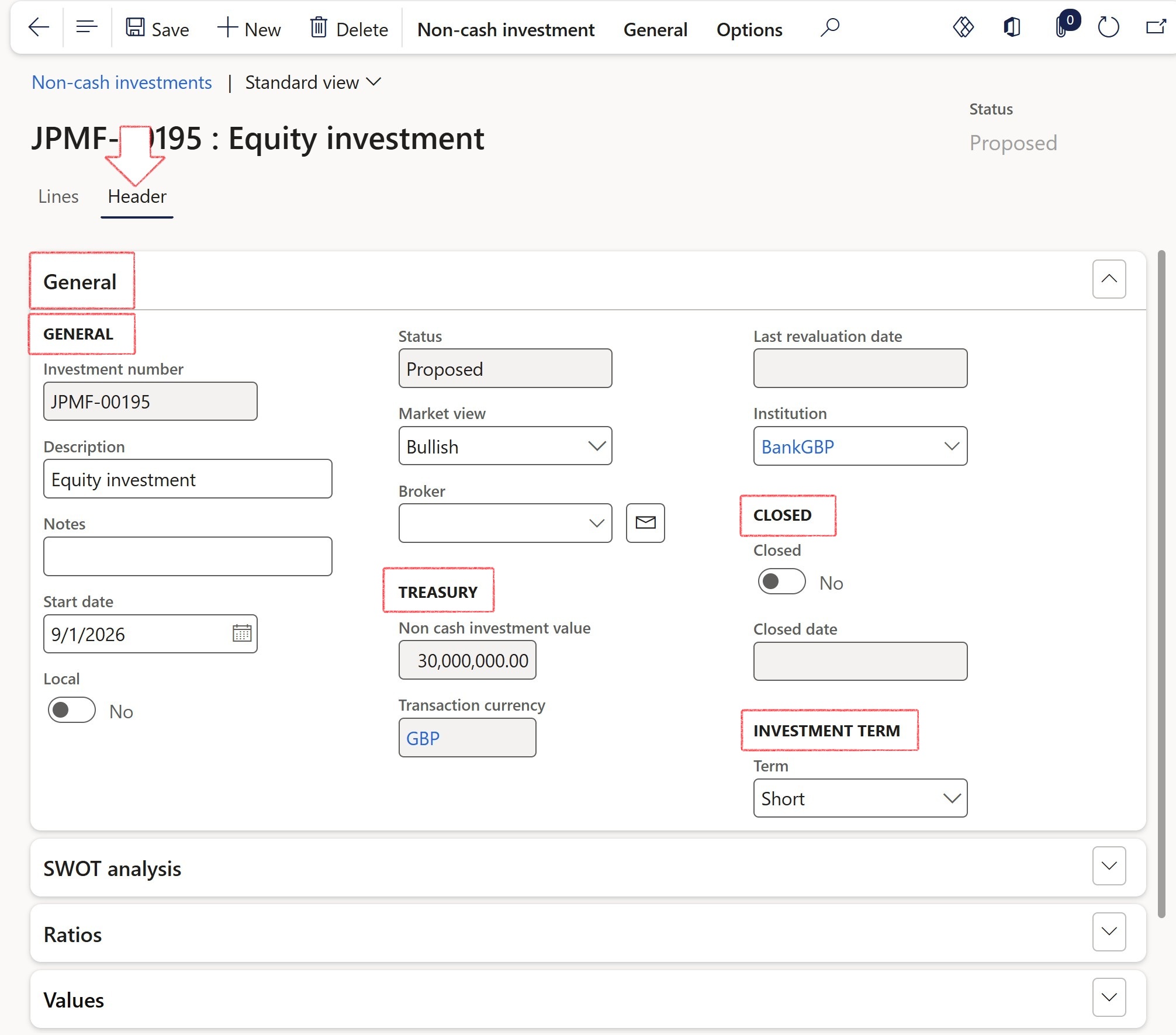Toggle the Closed switch

(x=781, y=581)
